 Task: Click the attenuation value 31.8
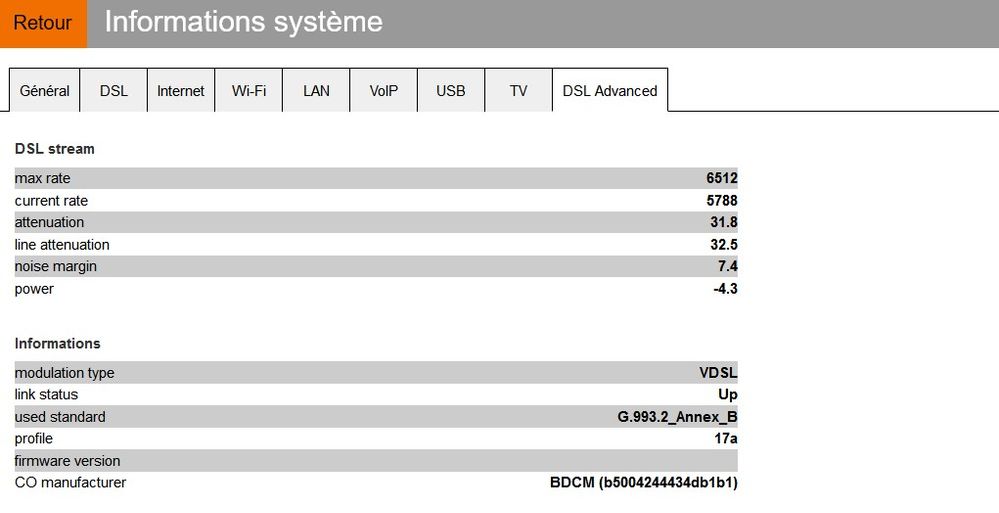(724, 223)
